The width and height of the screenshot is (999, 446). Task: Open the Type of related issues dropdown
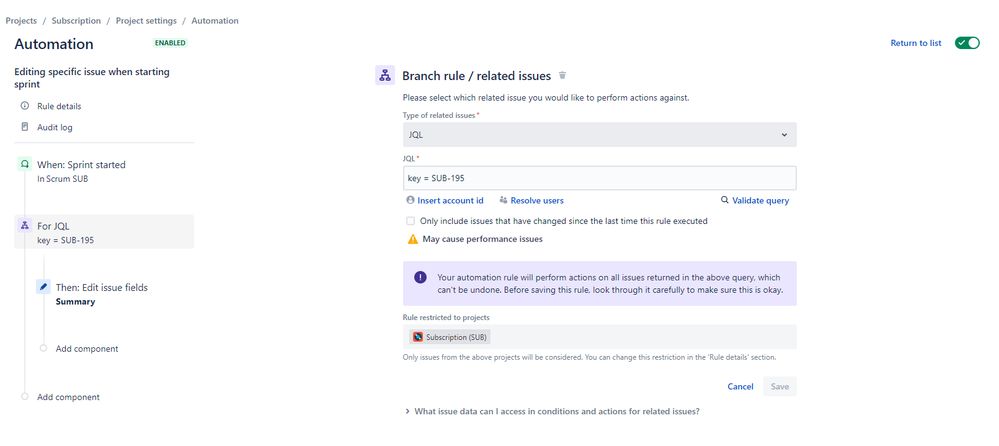coord(600,134)
